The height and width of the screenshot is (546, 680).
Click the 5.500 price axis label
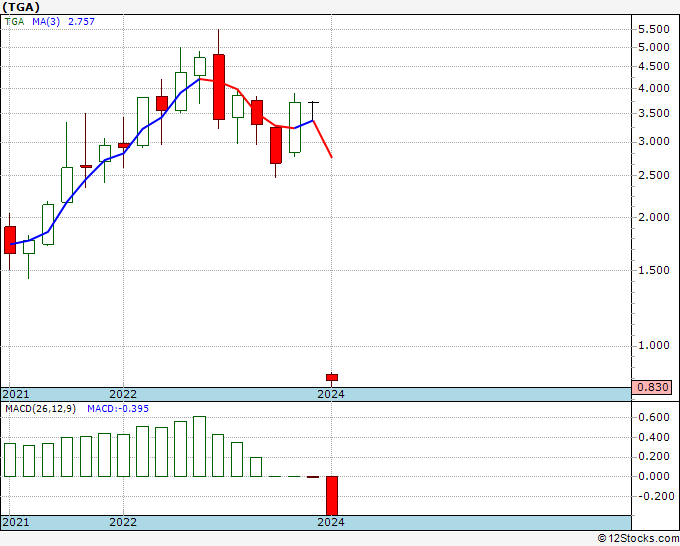(654, 29)
